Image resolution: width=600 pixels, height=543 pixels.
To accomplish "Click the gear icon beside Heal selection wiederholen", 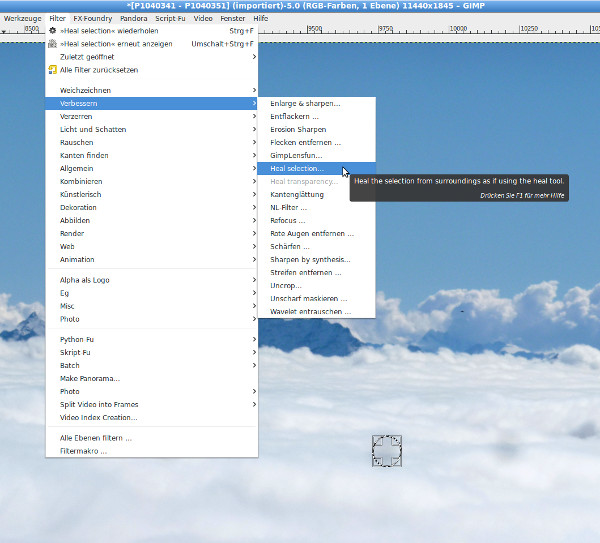I will tap(53, 31).
